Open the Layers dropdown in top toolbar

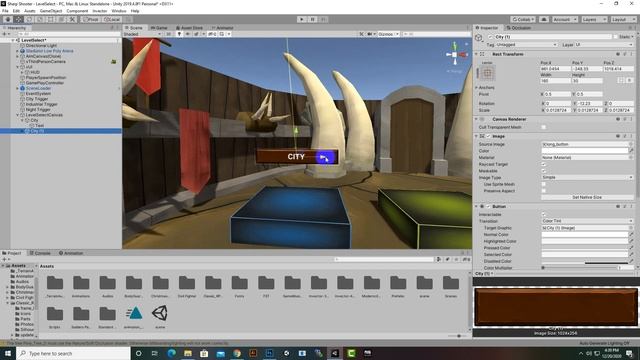pos(594,19)
